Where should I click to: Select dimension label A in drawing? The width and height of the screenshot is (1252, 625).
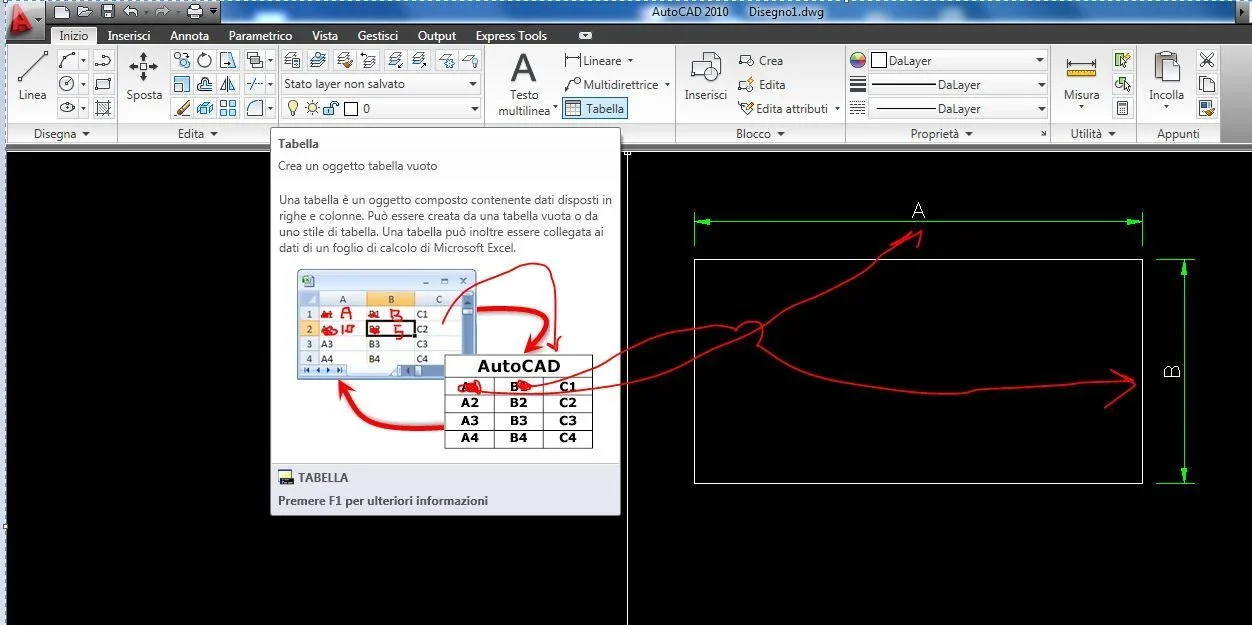click(x=918, y=210)
